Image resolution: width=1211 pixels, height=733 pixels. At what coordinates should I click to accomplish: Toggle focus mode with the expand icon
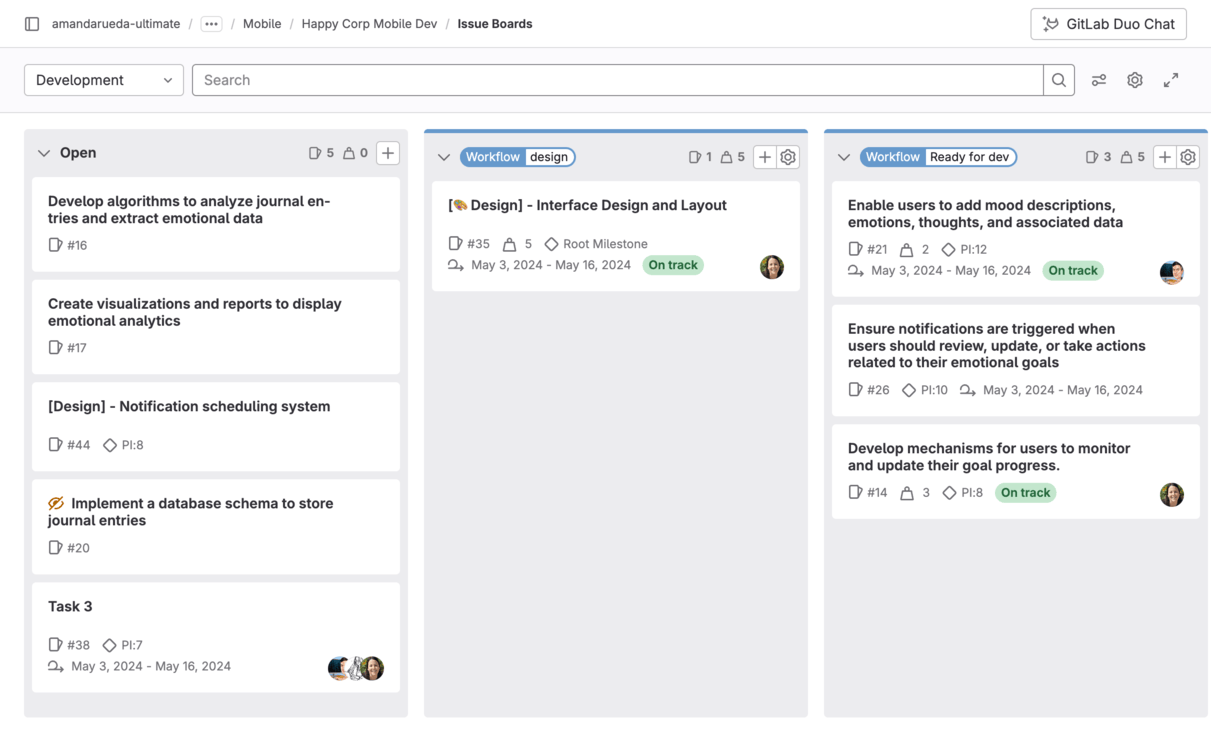tap(1170, 79)
